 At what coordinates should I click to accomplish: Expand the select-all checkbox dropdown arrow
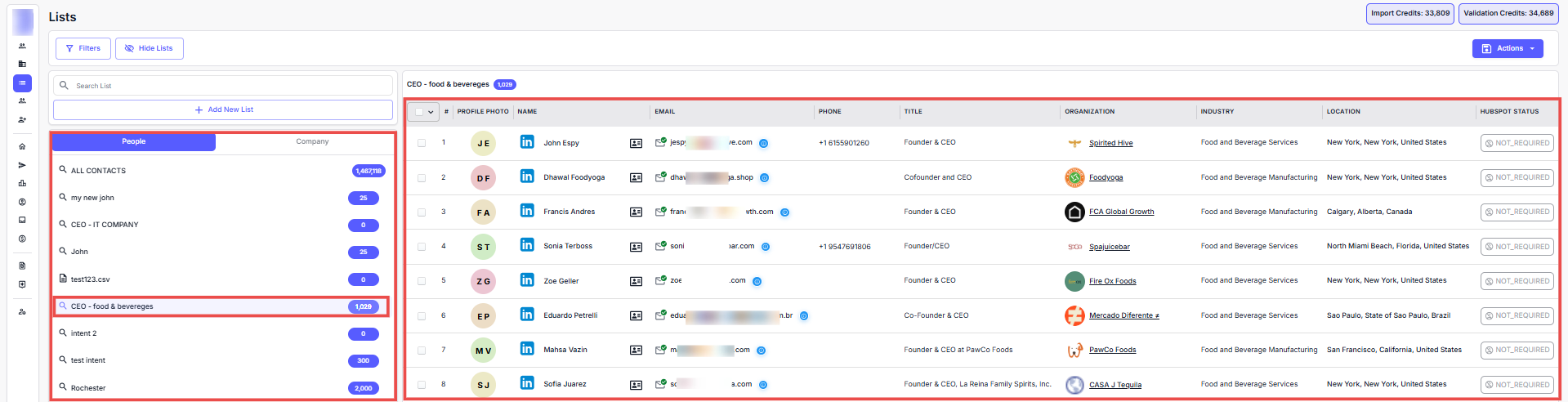pos(431,112)
